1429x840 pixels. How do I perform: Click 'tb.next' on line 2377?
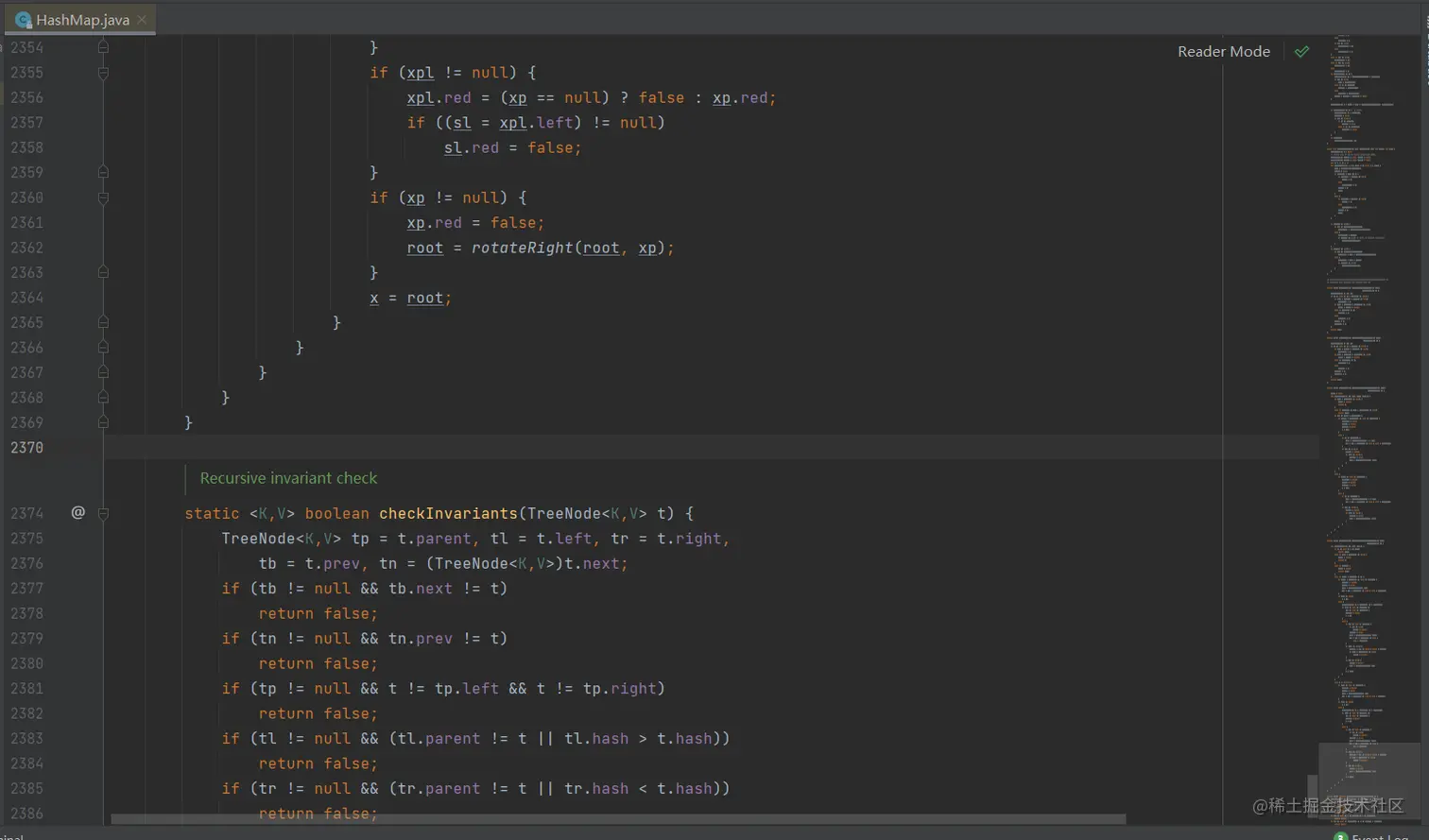(421, 588)
